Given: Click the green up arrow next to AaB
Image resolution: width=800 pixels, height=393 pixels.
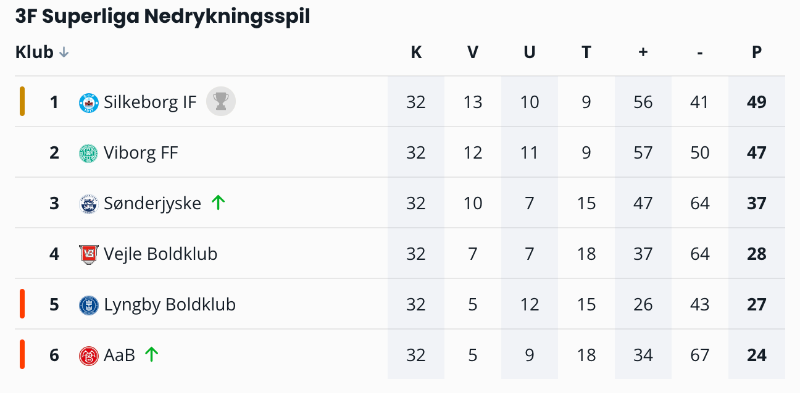Looking at the screenshot, I should pyautogui.click(x=152, y=354).
